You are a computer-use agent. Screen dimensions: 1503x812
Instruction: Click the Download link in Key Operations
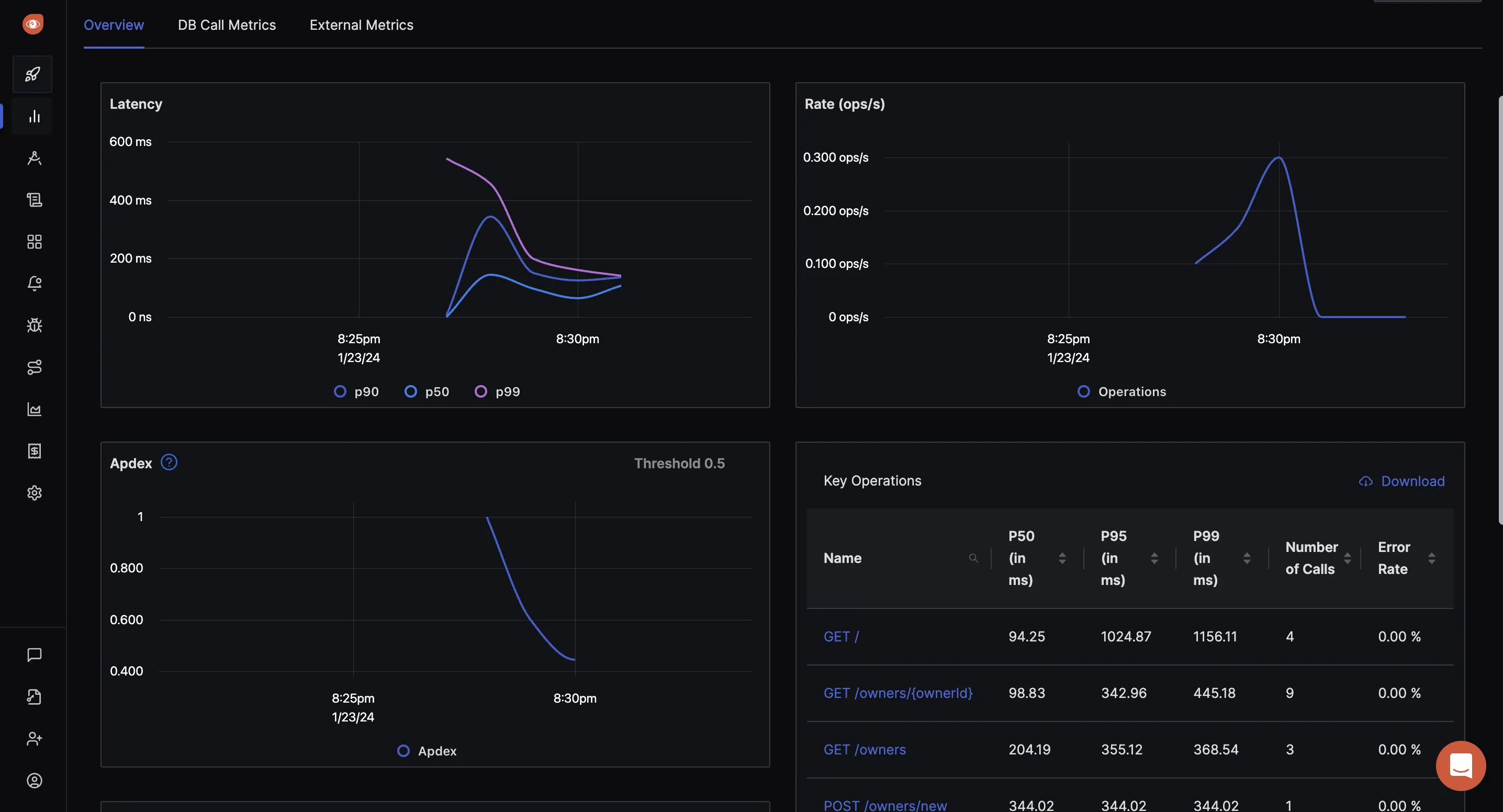pyautogui.click(x=1412, y=481)
